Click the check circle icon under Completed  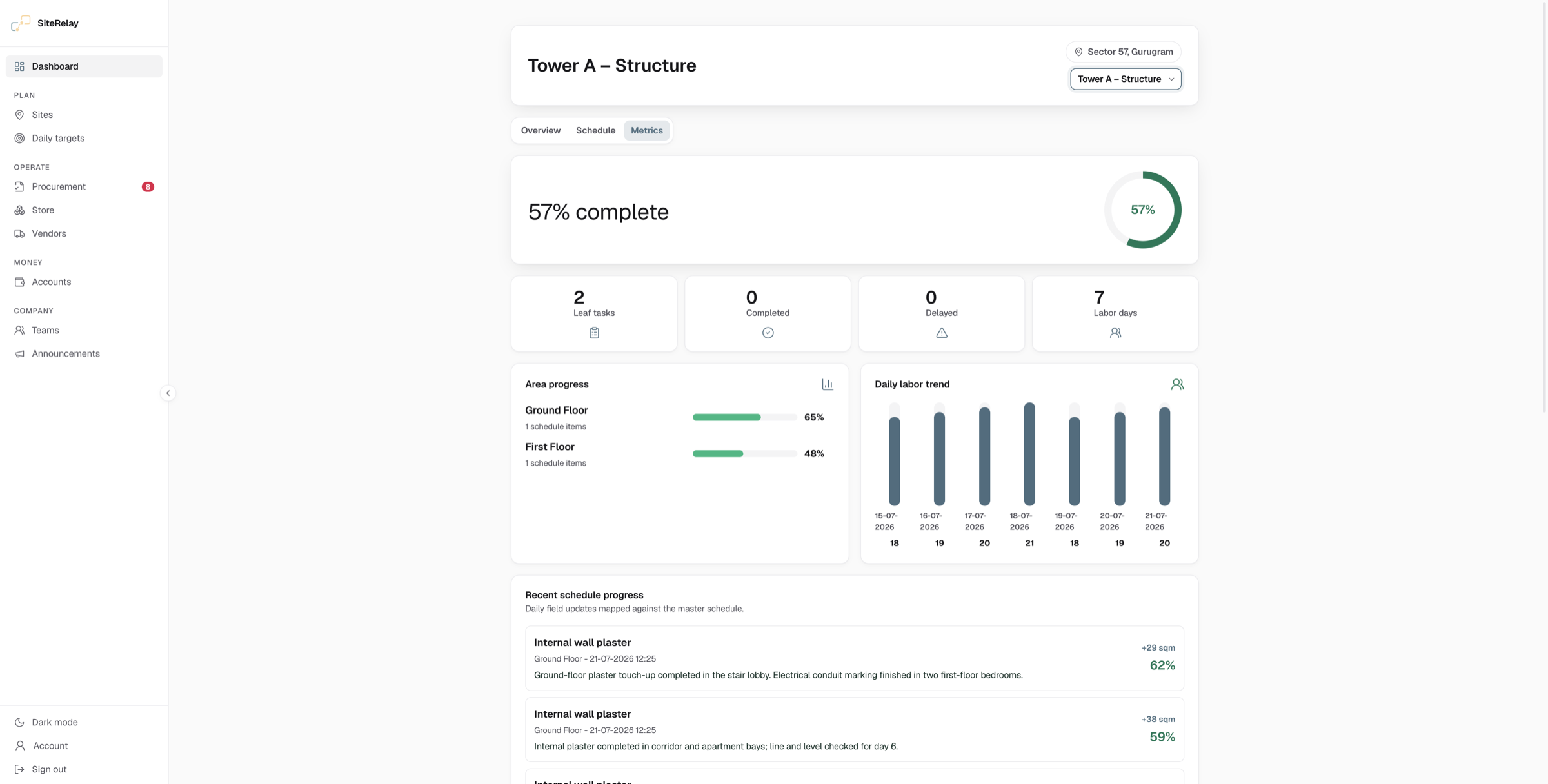(768, 333)
